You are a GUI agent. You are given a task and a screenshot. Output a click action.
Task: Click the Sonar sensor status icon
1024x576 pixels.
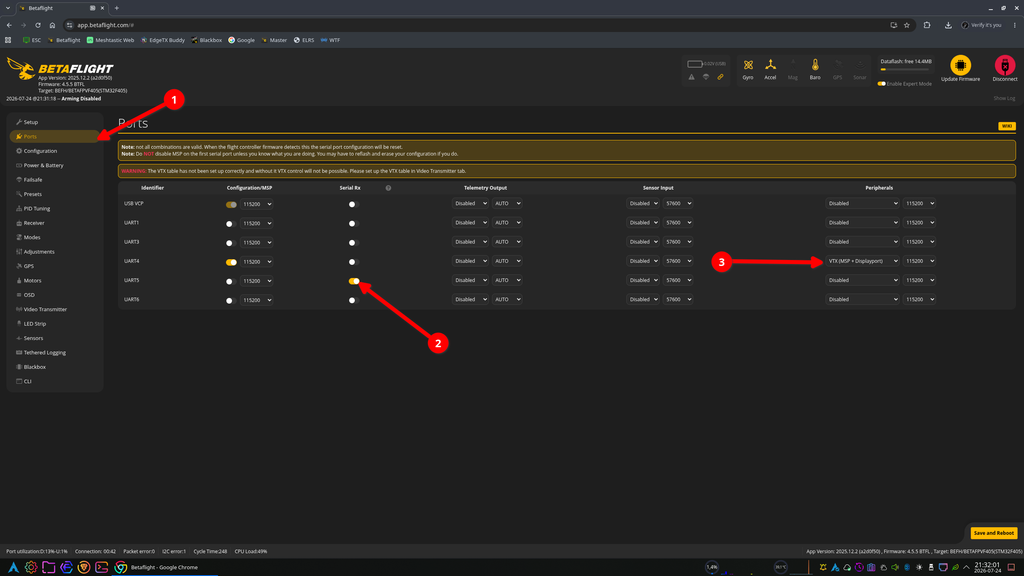point(860,65)
